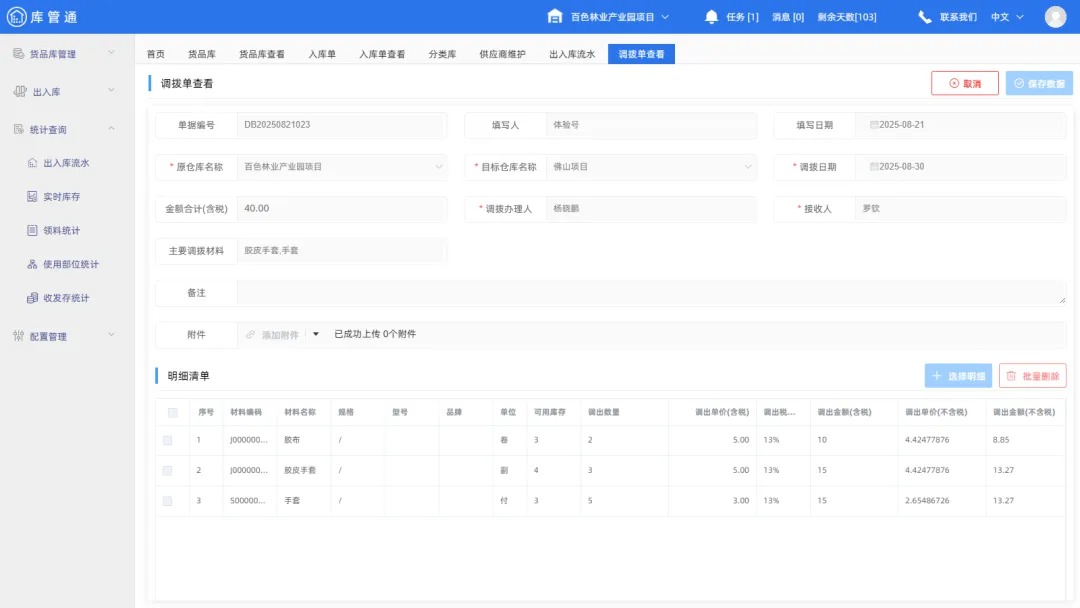Click the 选择明细 button
Screen dimensions: 1080x608
coord(959,376)
